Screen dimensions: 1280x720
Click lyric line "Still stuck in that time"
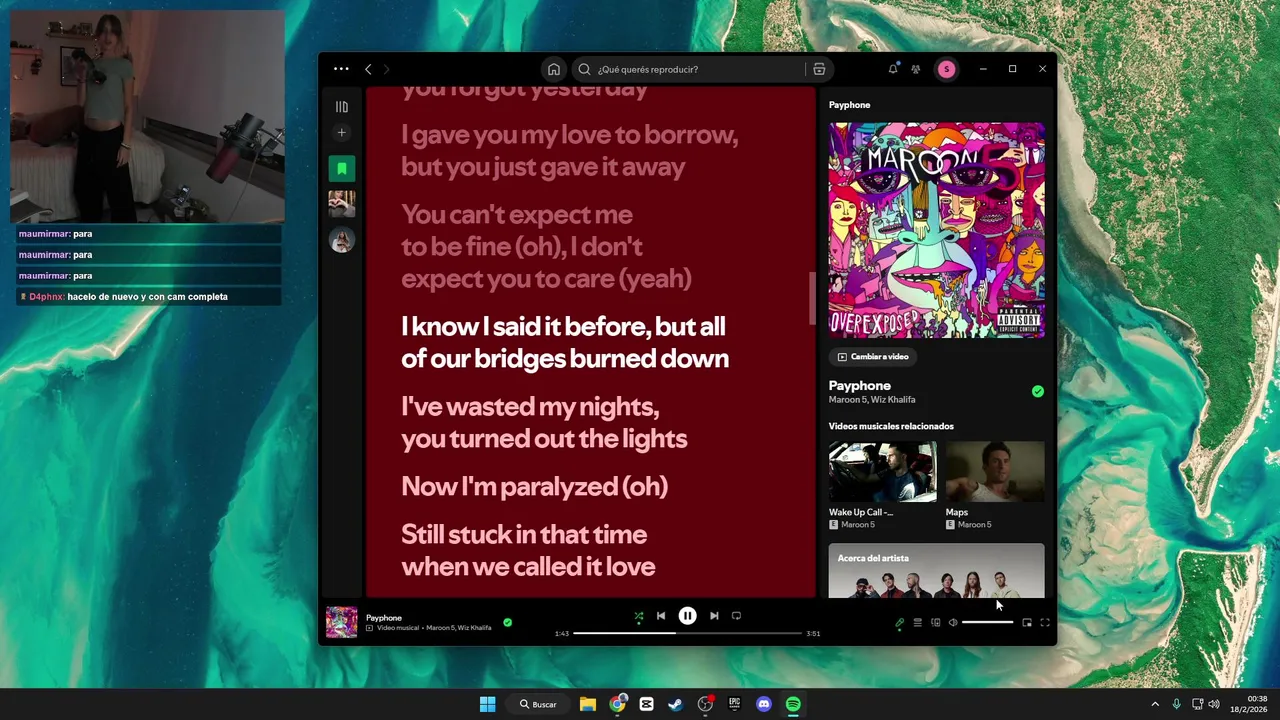(524, 534)
